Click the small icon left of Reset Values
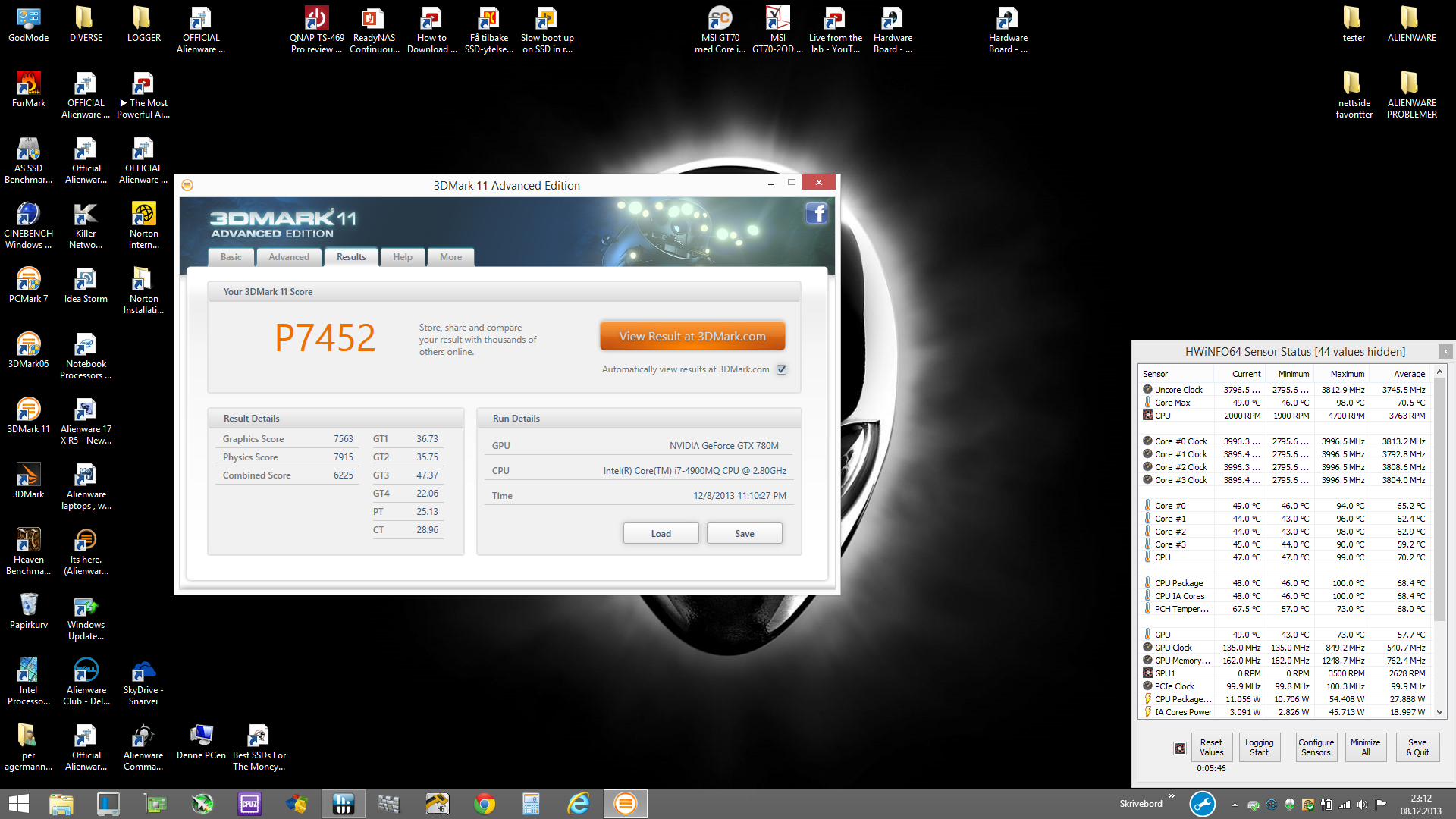This screenshot has height=819, width=1456. coord(1180,748)
